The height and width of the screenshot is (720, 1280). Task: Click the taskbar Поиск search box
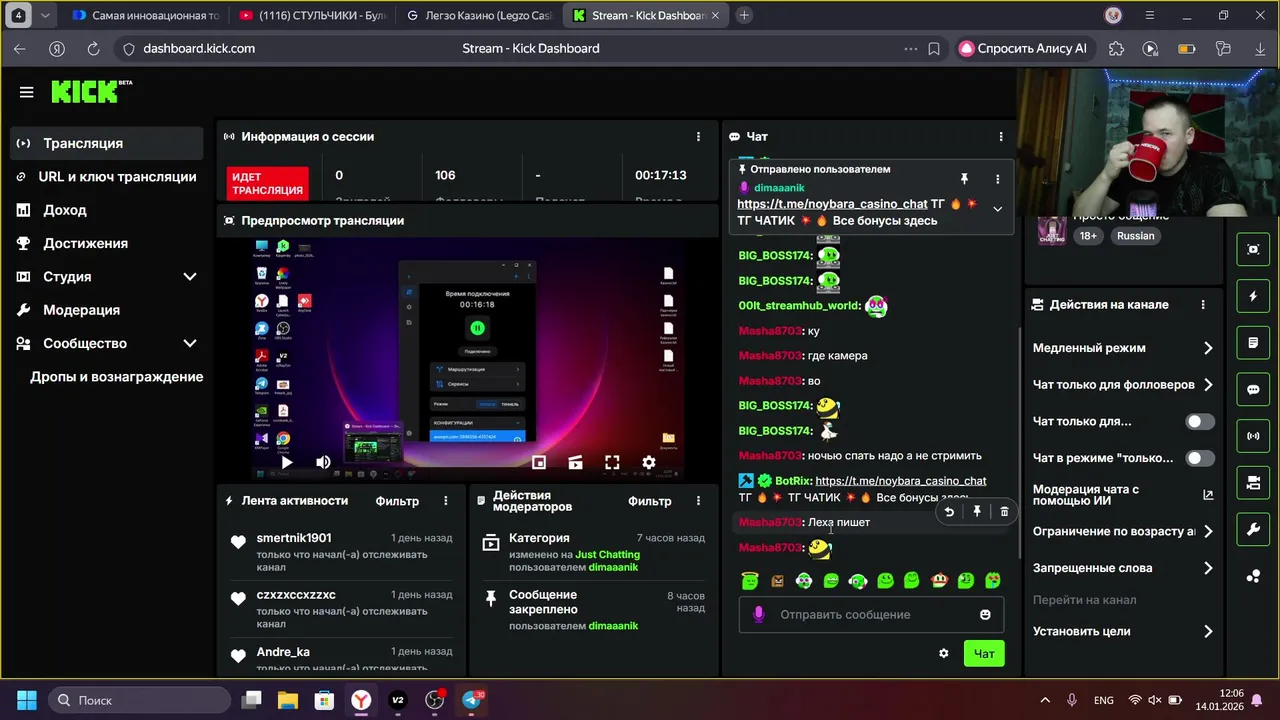click(140, 700)
